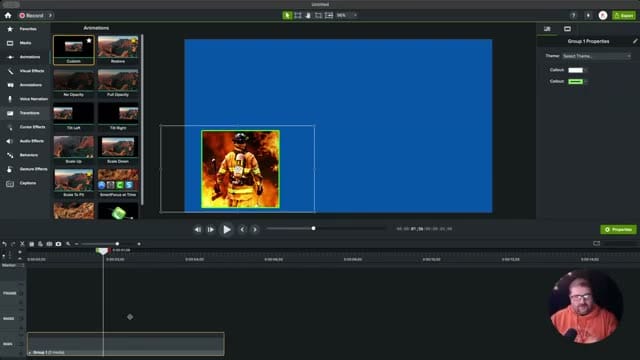
Task: Select the Crop tool
Action: tap(318, 16)
